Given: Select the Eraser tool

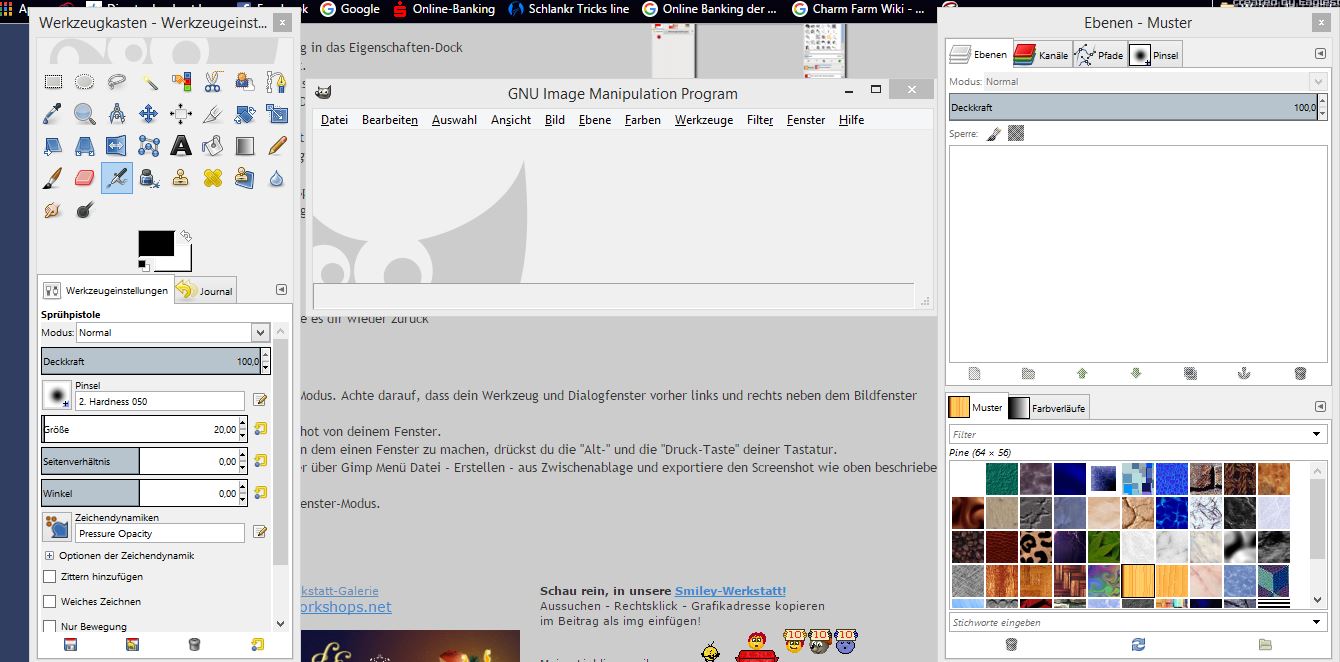Looking at the screenshot, I should pyautogui.click(x=85, y=178).
